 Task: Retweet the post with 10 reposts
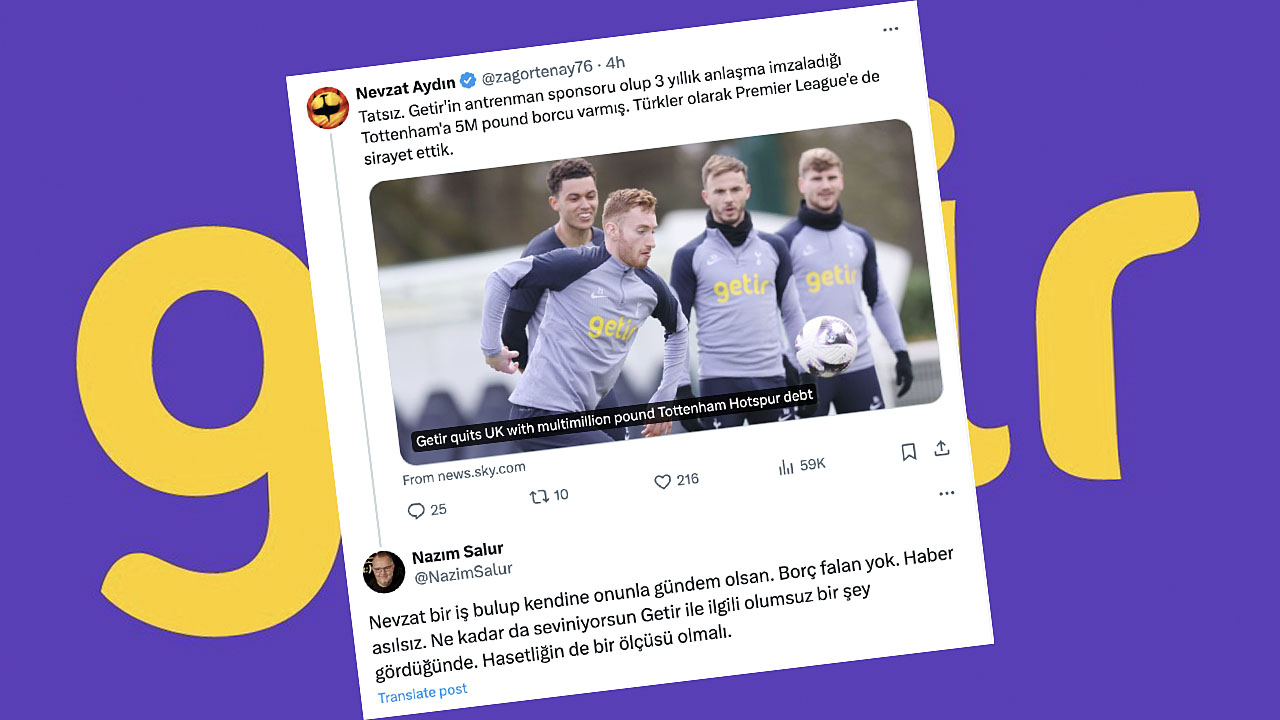(539, 496)
